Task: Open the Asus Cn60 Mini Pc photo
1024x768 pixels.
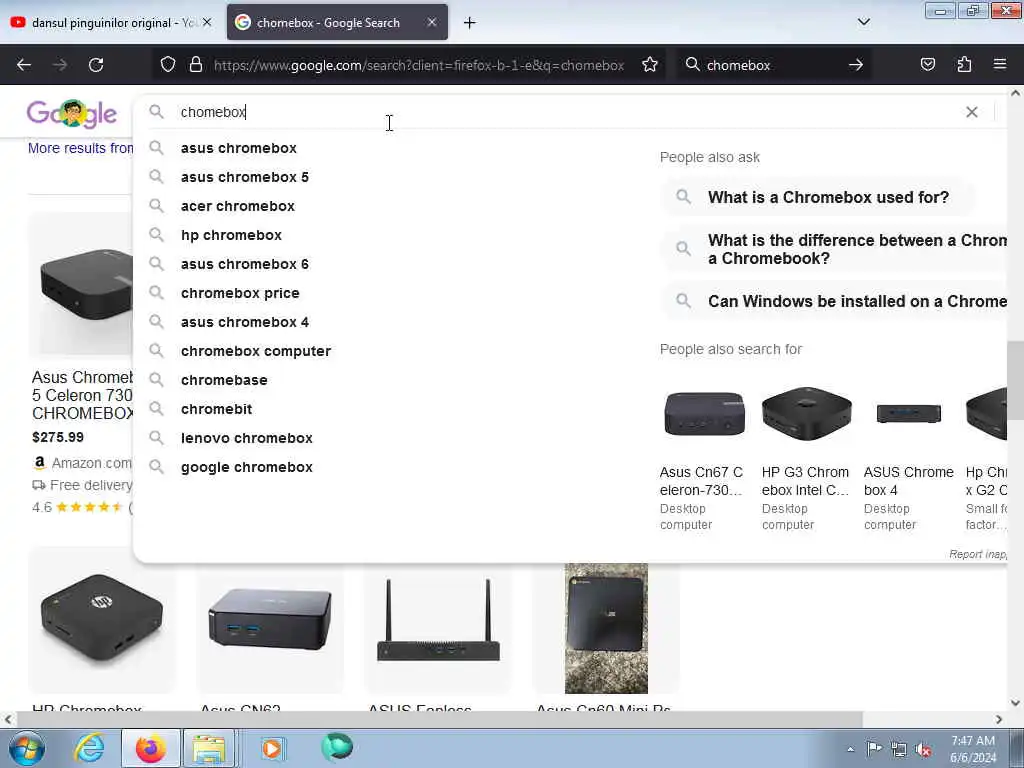Action: [606, 628]
